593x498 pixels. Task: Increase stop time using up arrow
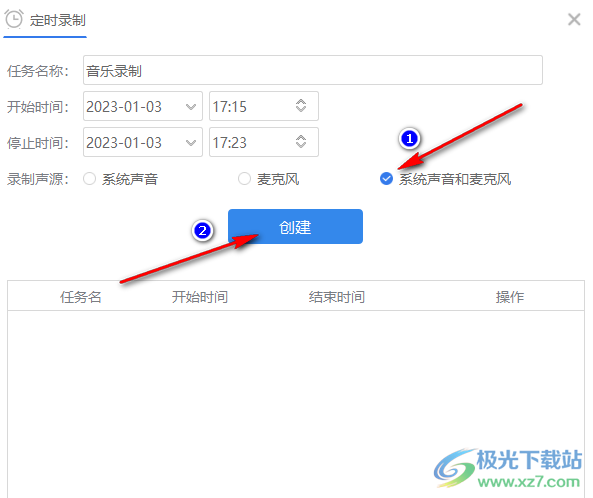click(301, 138)
